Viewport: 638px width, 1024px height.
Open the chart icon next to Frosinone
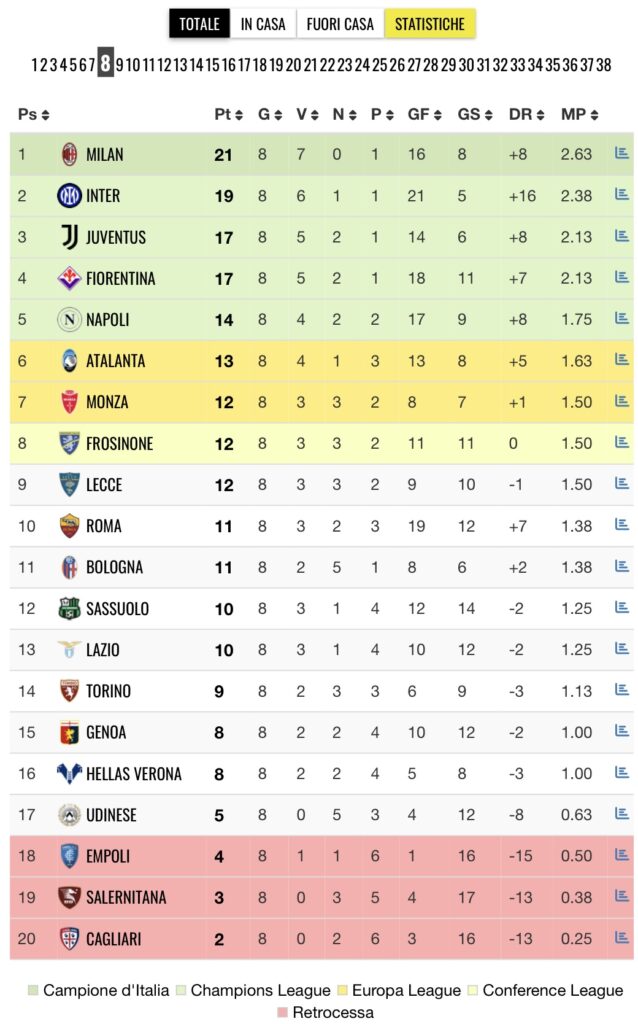coord(621,442)
